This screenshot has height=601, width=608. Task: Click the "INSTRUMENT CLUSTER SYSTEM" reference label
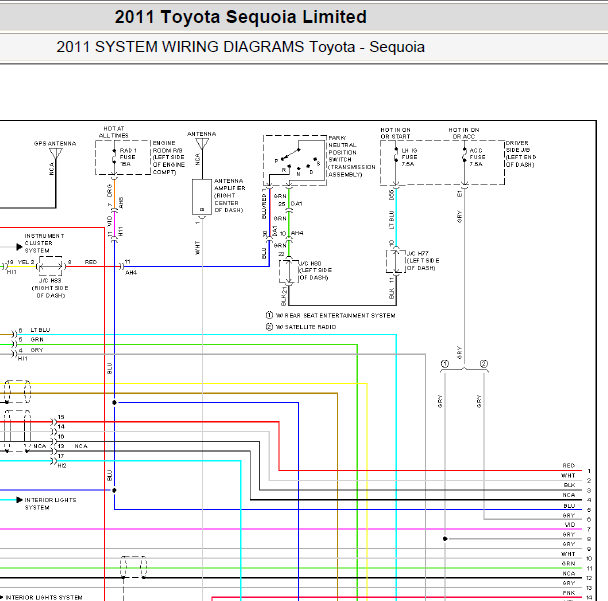coord(44,243)
